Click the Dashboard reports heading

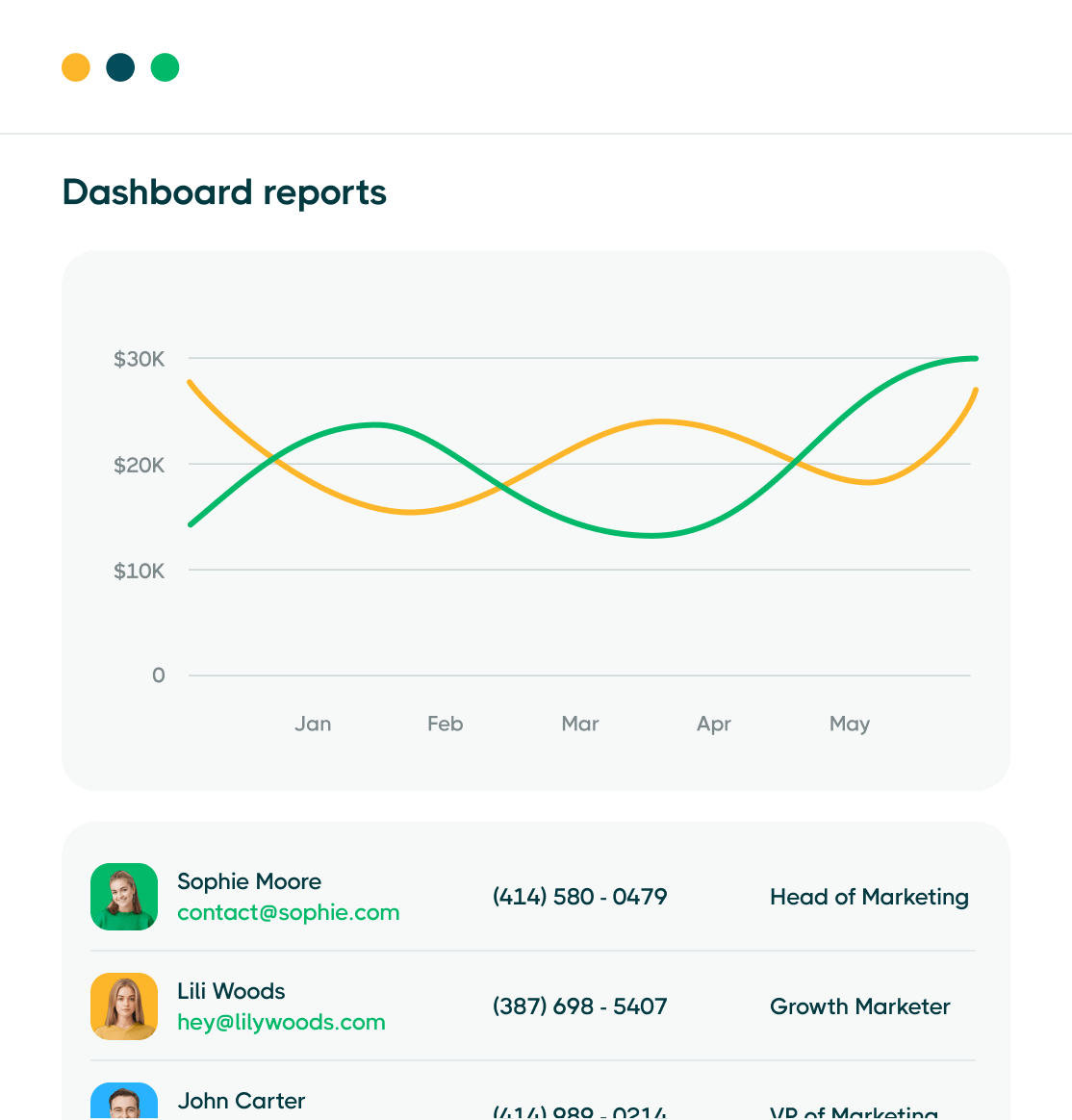[x=224, y=192]
